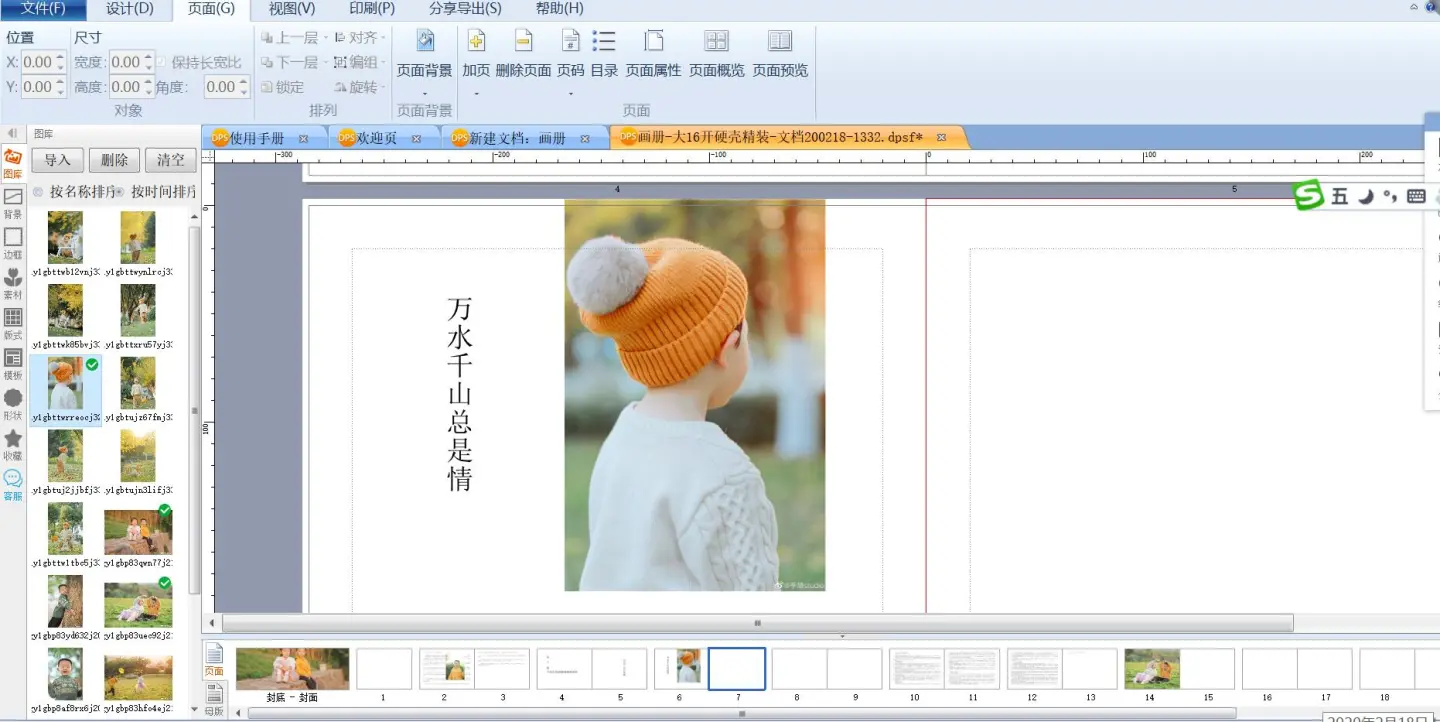Open the 文件(F) menu
This screenshot has width=1440, height=722.
tap(43, 9)
